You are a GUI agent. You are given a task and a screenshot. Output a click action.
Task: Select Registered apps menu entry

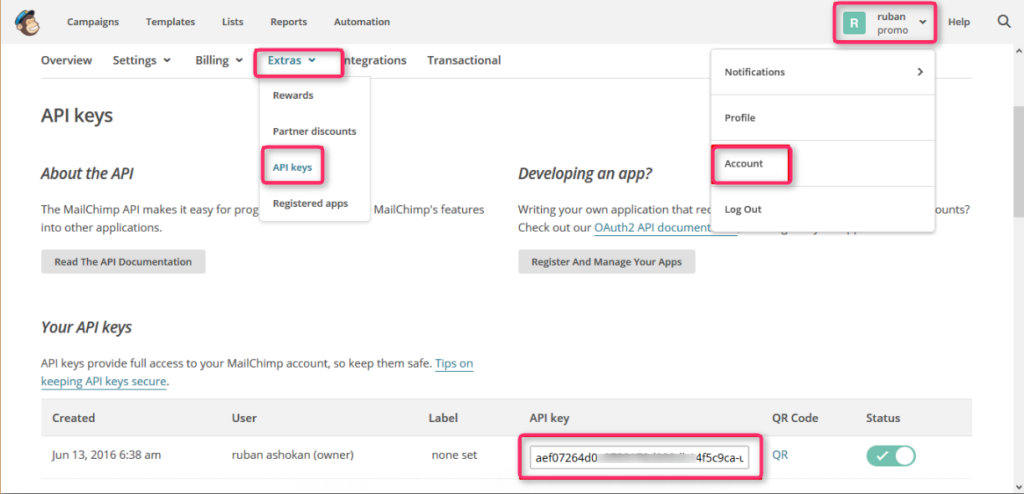coord(310,203)
